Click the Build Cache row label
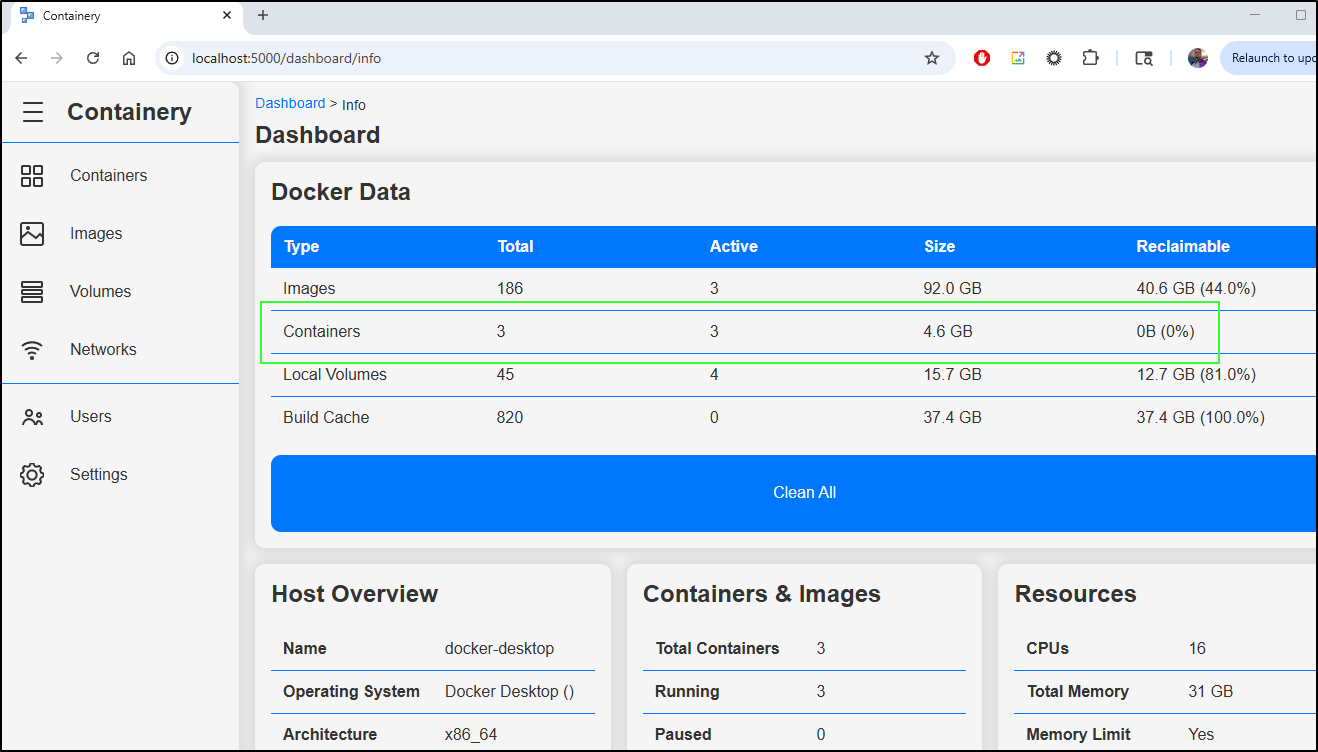This screenshot has width=1318, height=752. click(x=326, y=418)
